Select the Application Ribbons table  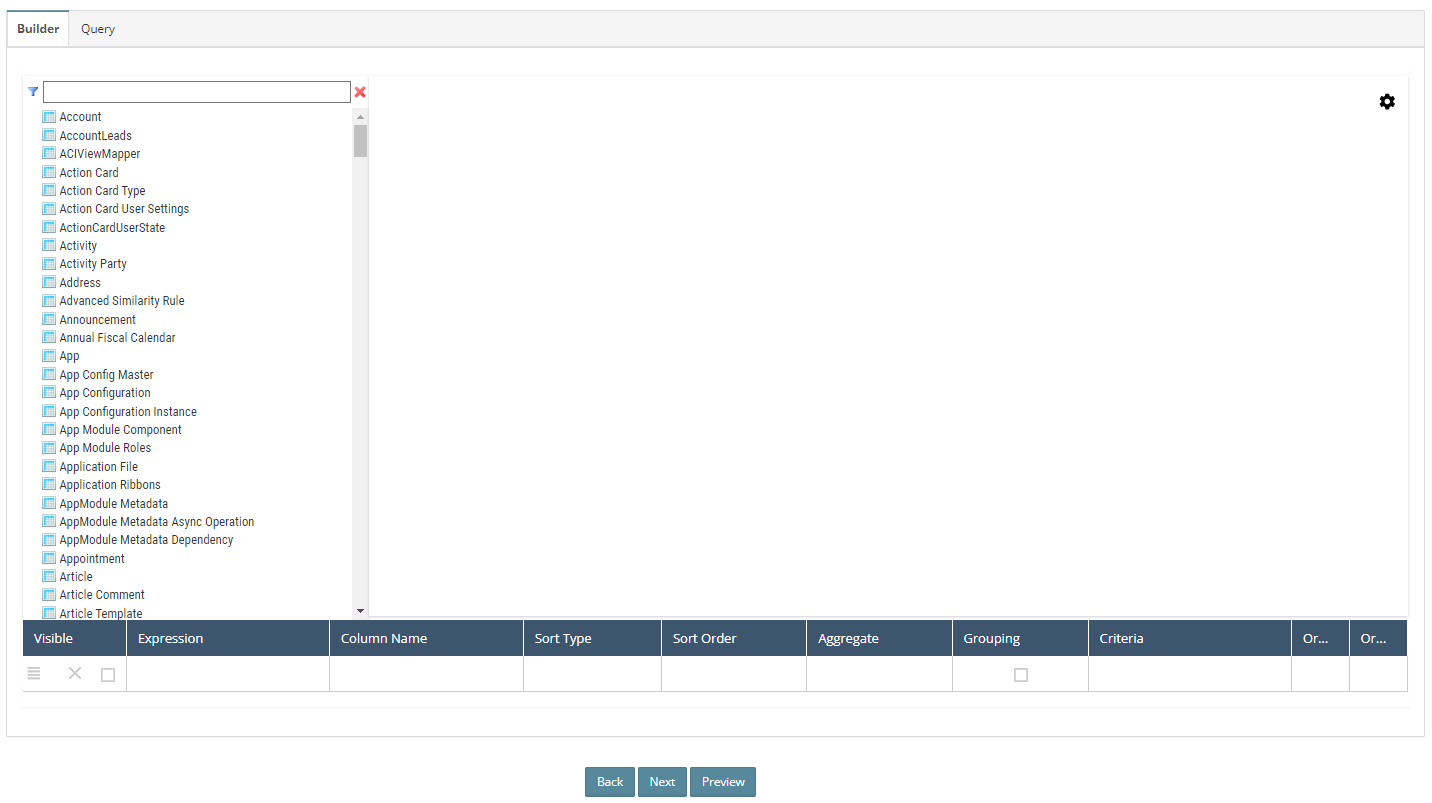click(110, 484)
